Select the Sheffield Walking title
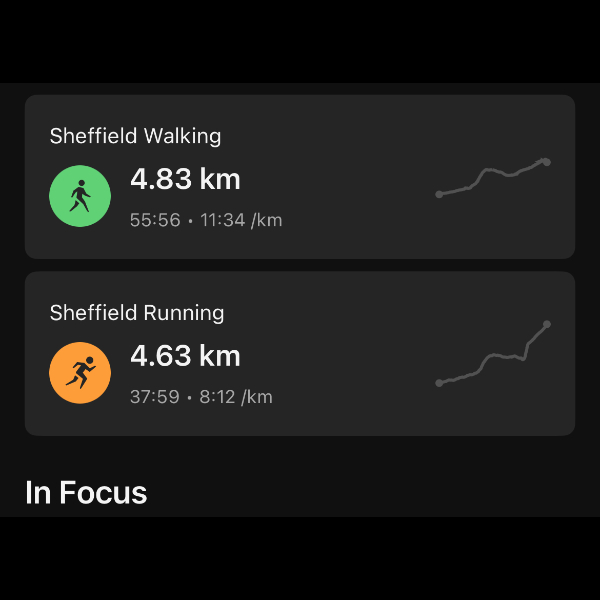600x600 pixels. [x=135, y=136]
